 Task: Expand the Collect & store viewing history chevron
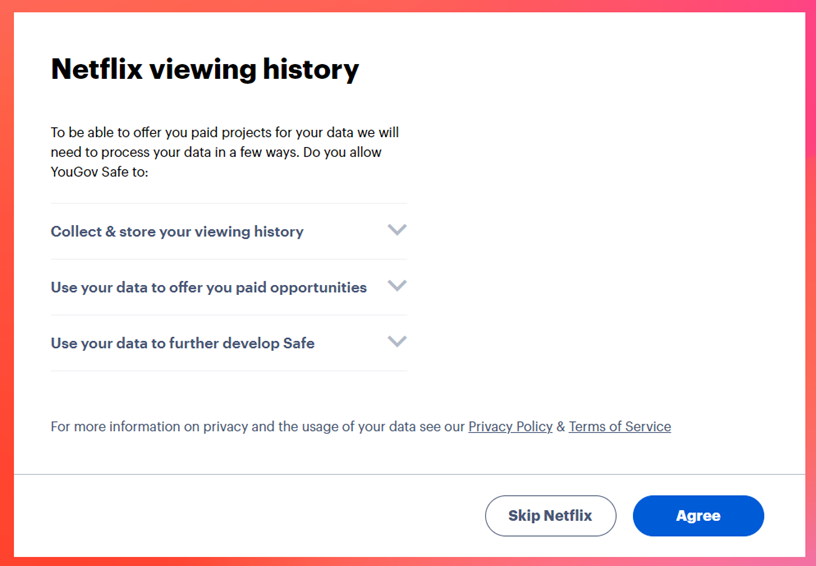(397, 230)
